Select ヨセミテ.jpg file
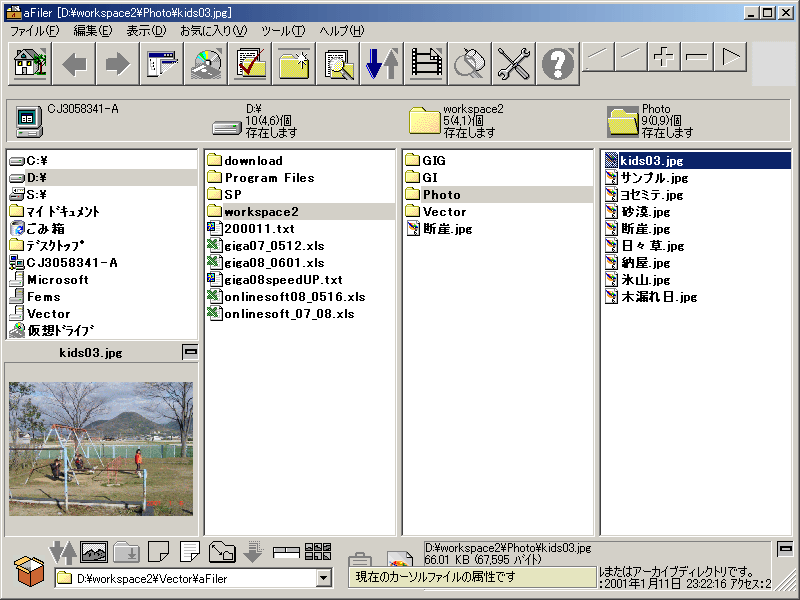The width and height of the screenshot is (800, 600). click(697, 194)
